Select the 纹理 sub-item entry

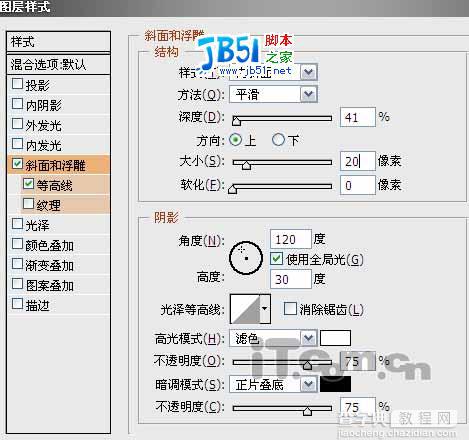66,205
